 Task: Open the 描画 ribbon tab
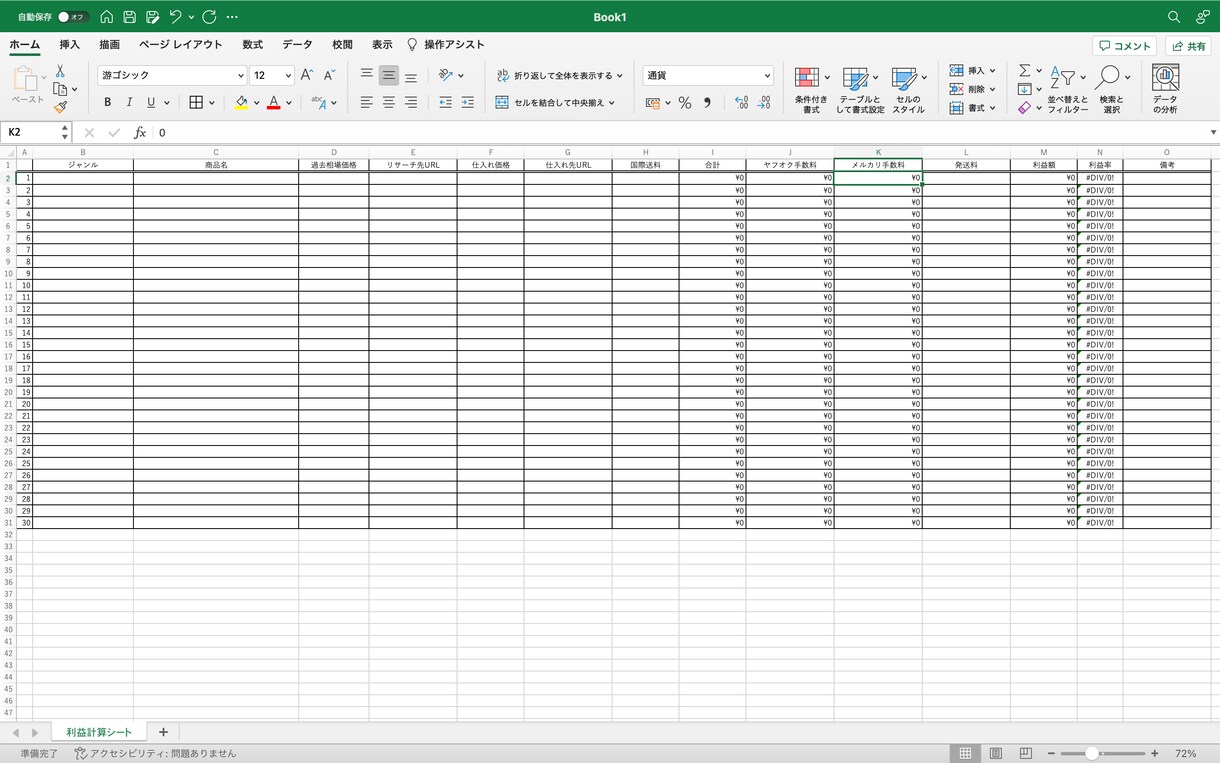(109, 45)
